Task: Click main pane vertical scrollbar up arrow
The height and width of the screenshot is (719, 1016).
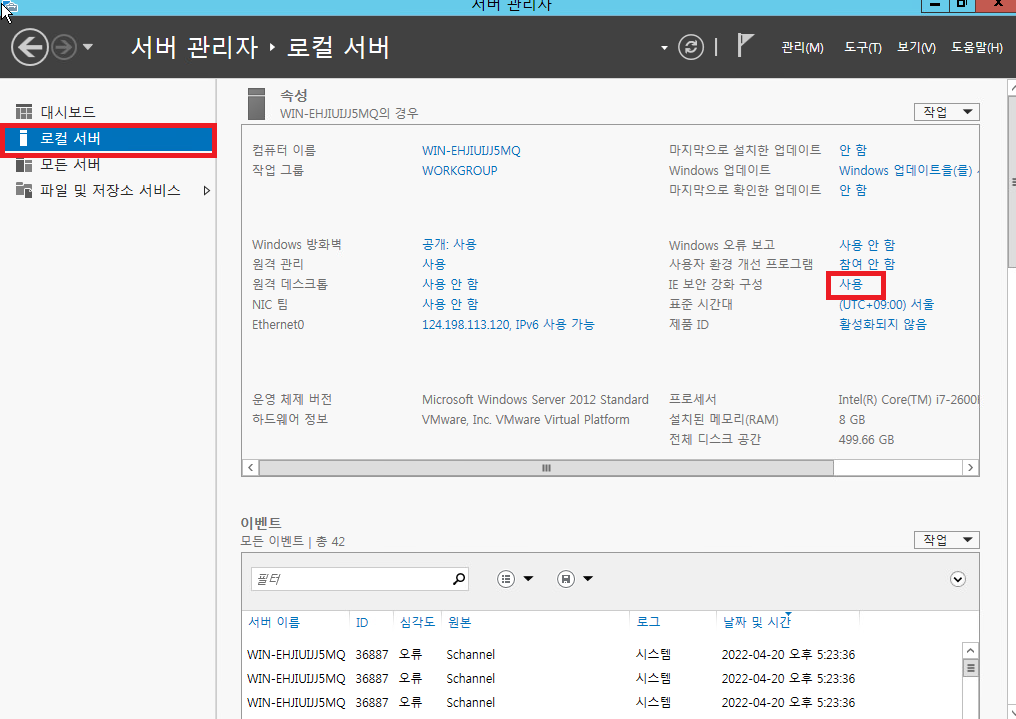Action: point(1011,86)
